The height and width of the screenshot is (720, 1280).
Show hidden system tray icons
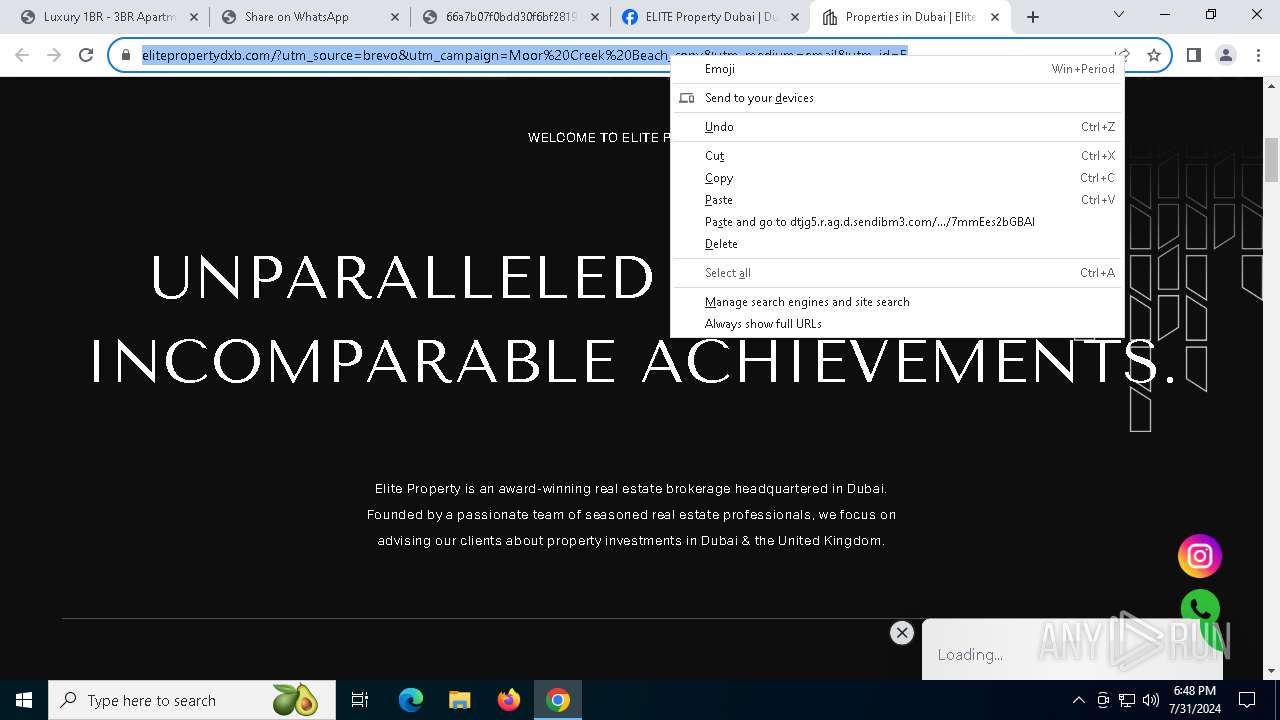pos(1078,700)
